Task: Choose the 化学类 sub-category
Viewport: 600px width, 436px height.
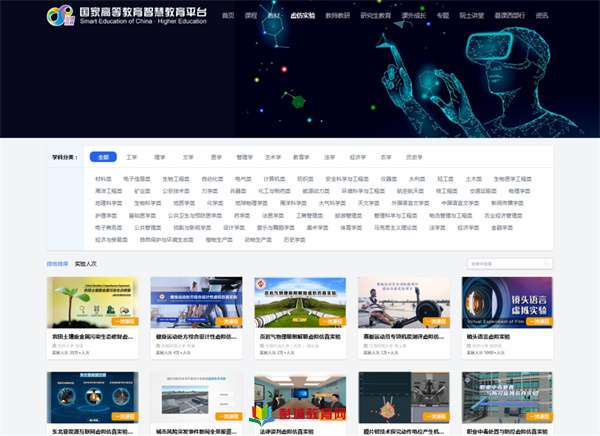Action: click(x=215, y=203)
